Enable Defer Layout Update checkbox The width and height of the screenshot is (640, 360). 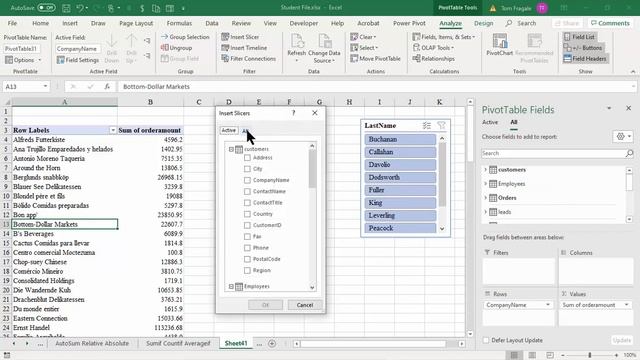coord(486,340)
